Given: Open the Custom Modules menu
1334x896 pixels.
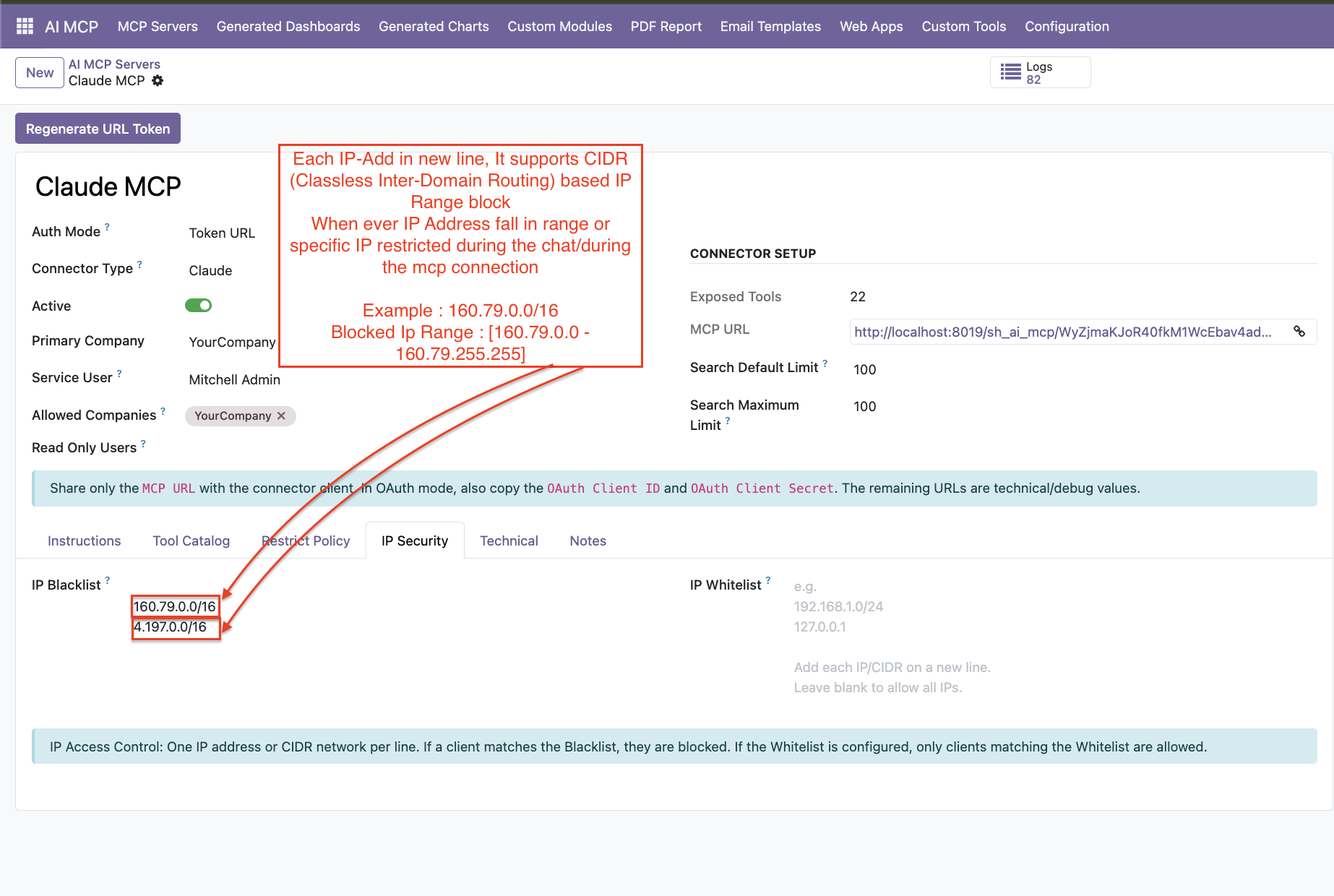Looking at the screenshot, I should pyautogui.click(x=559, y=27).
